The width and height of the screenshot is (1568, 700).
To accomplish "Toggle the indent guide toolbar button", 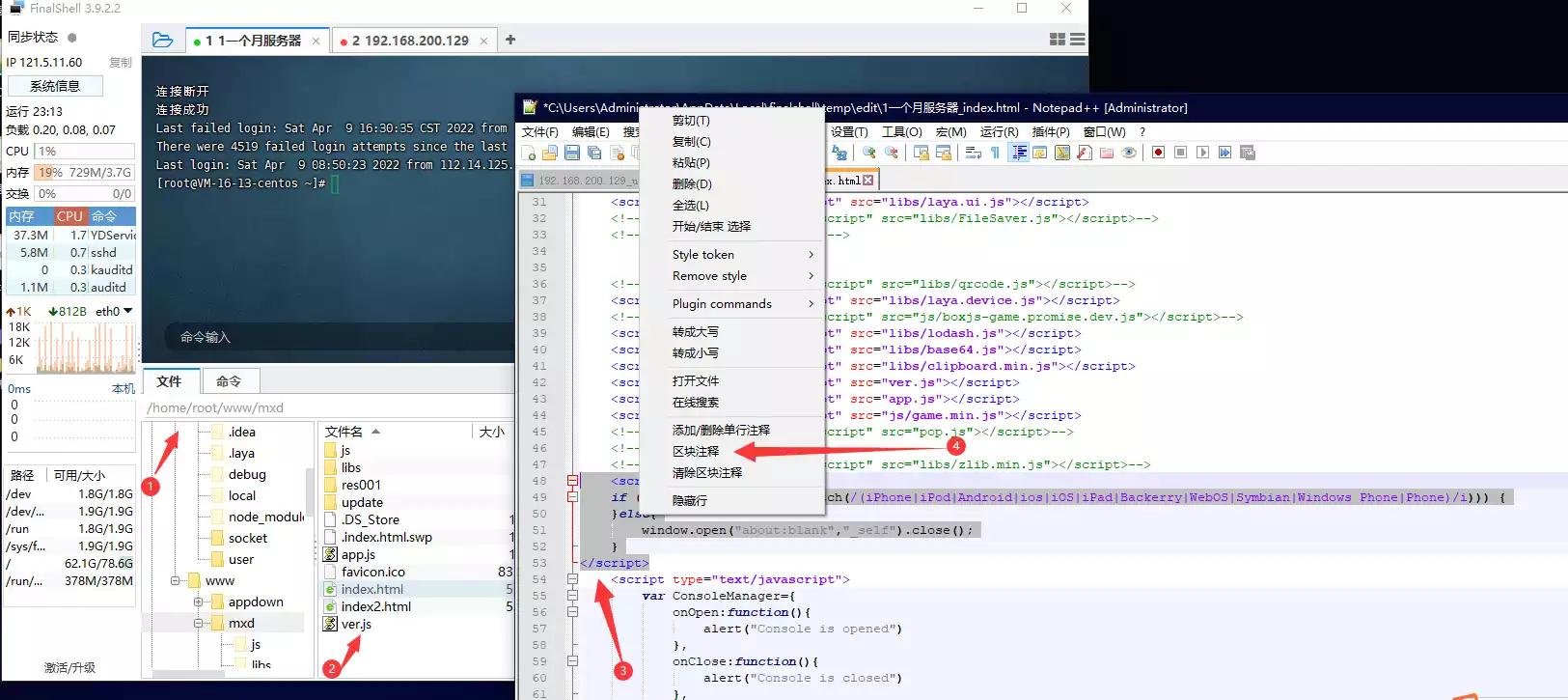I will pos(1019,153).
